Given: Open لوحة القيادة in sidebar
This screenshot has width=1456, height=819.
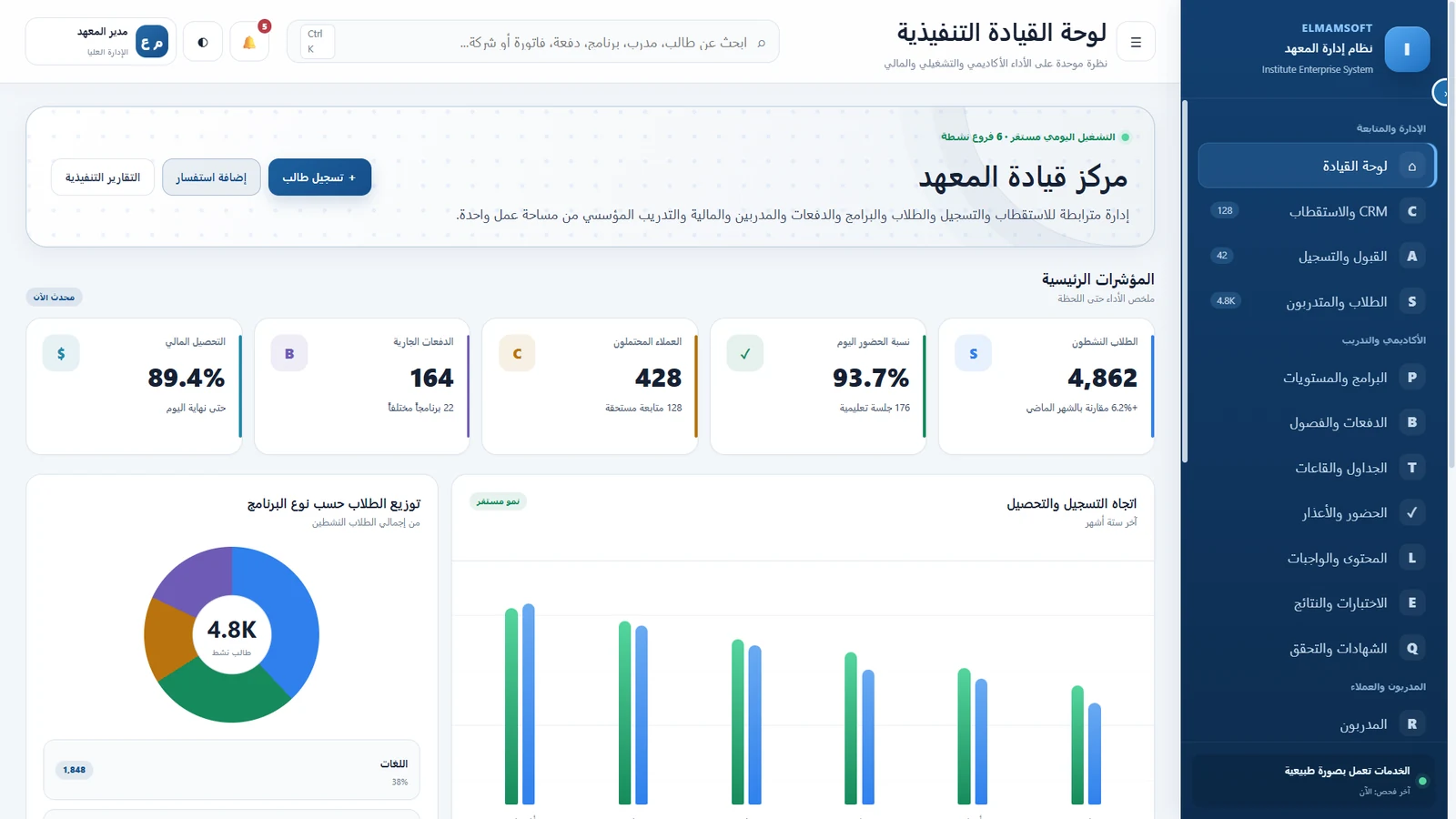Looking at the screenshot, I should pyautogui.click(x=1316, y=166).
